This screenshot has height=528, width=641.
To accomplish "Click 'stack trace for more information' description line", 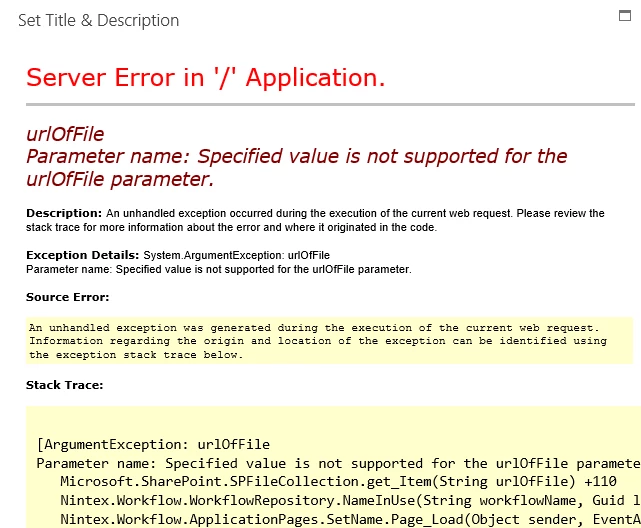I will pos(231,227).
